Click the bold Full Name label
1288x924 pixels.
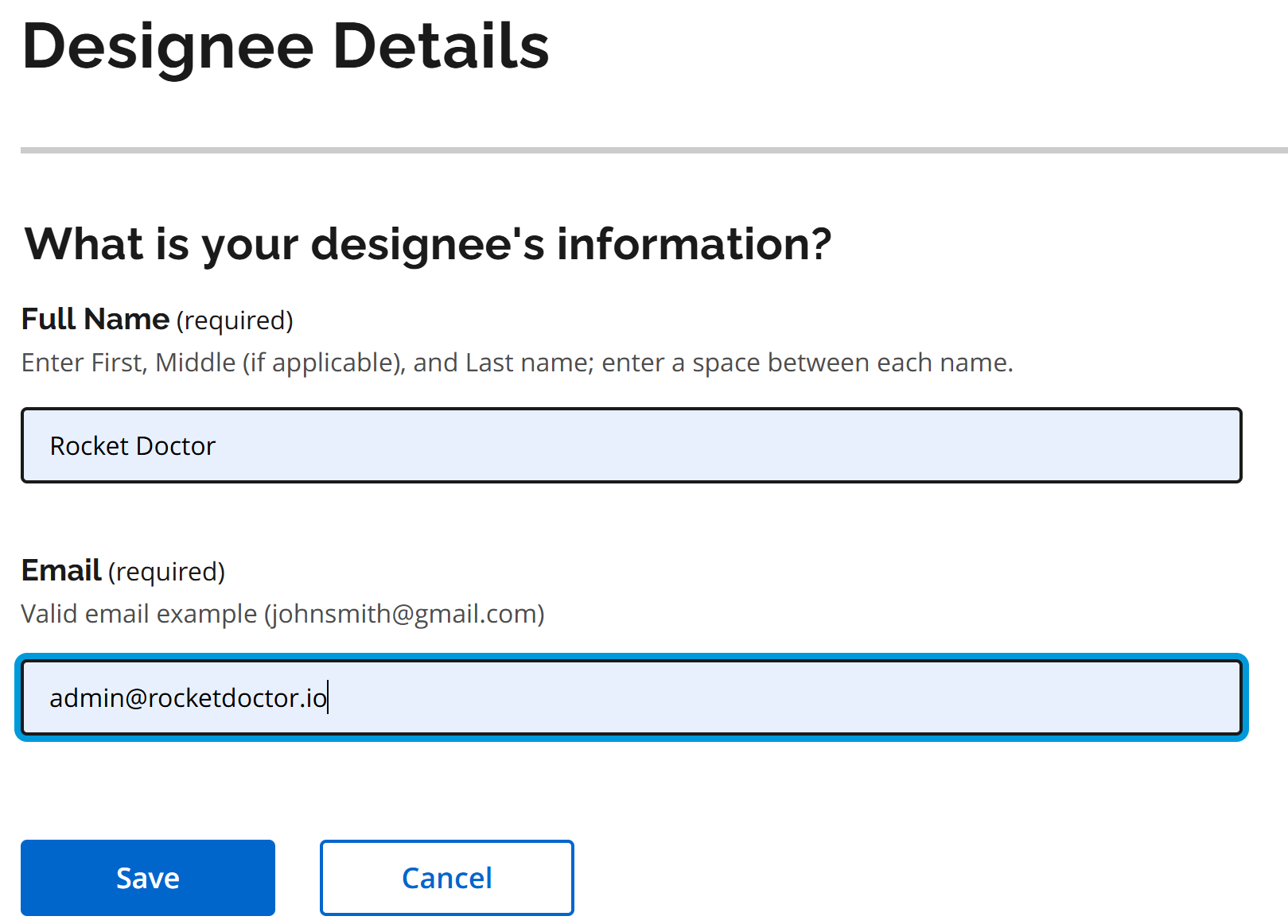[x=95, y=319]
